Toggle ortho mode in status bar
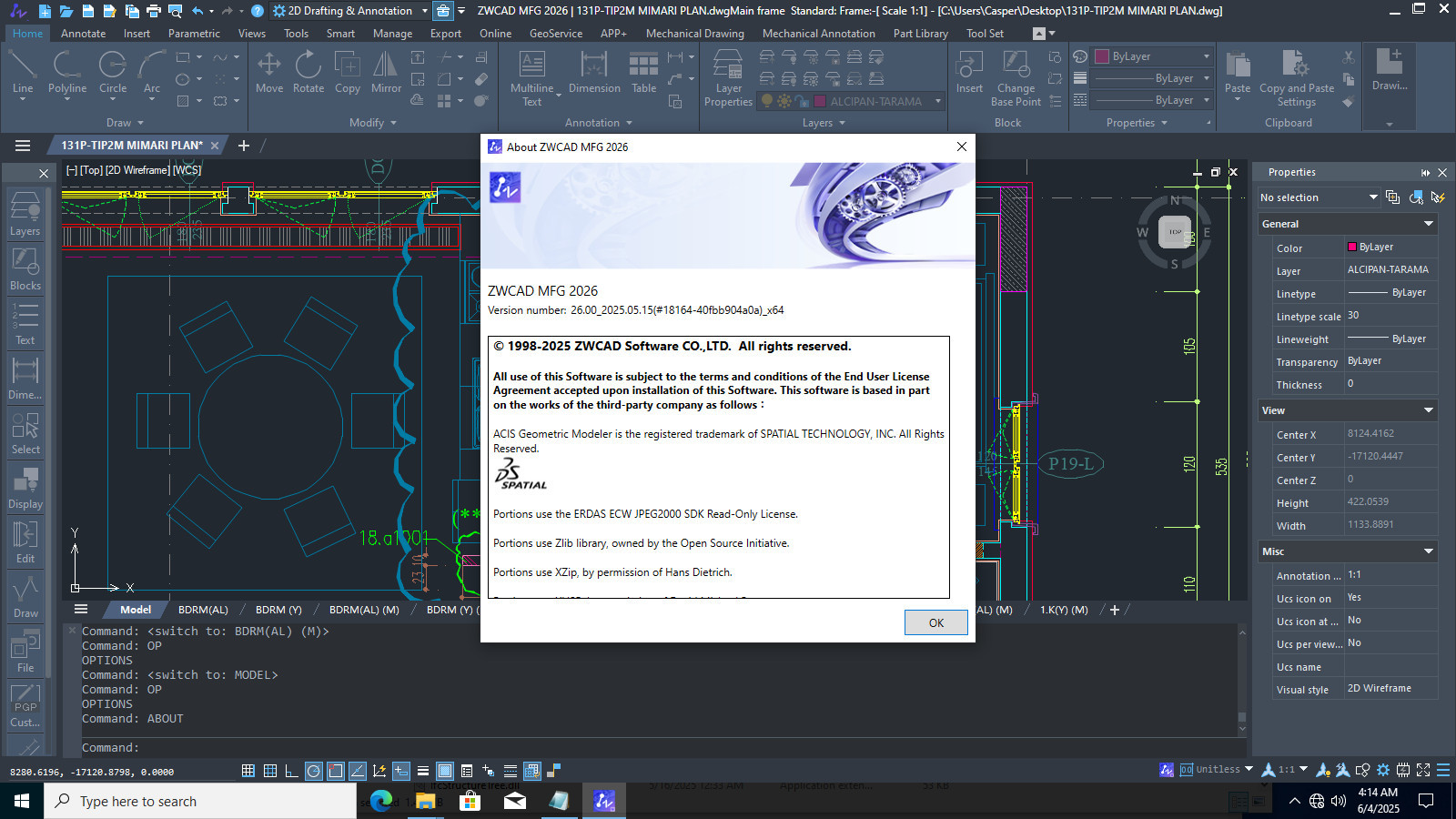Image resolution: width=1456 pixels, height=819 pixels. [291, 771]
